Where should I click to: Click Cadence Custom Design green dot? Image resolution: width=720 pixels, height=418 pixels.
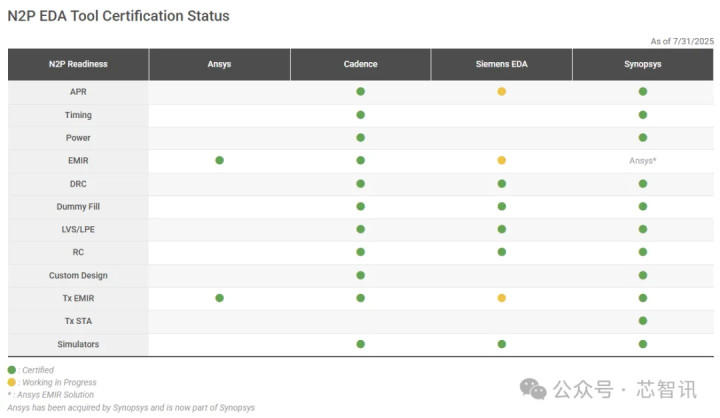pyautogui.click(x=360, y=275)
